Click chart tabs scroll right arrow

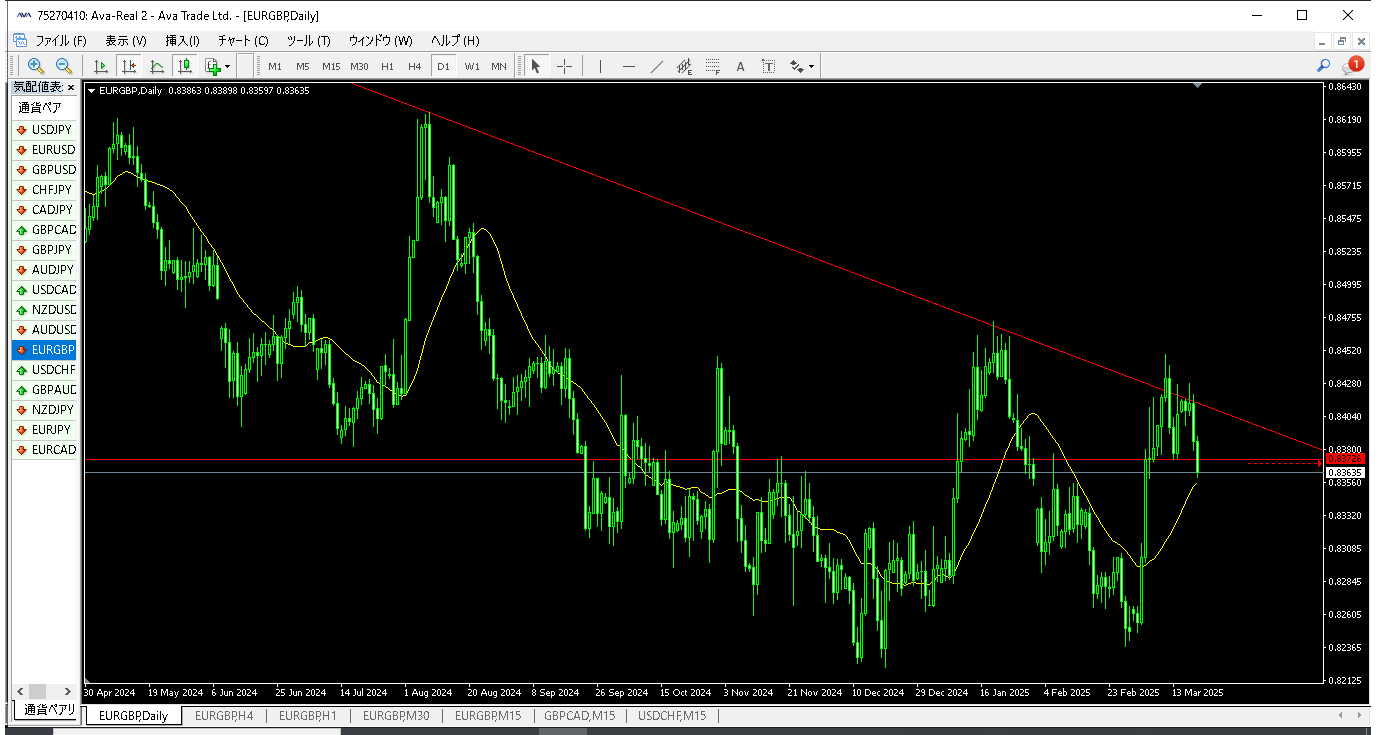pyautogui.click(x=1360, y=716)
